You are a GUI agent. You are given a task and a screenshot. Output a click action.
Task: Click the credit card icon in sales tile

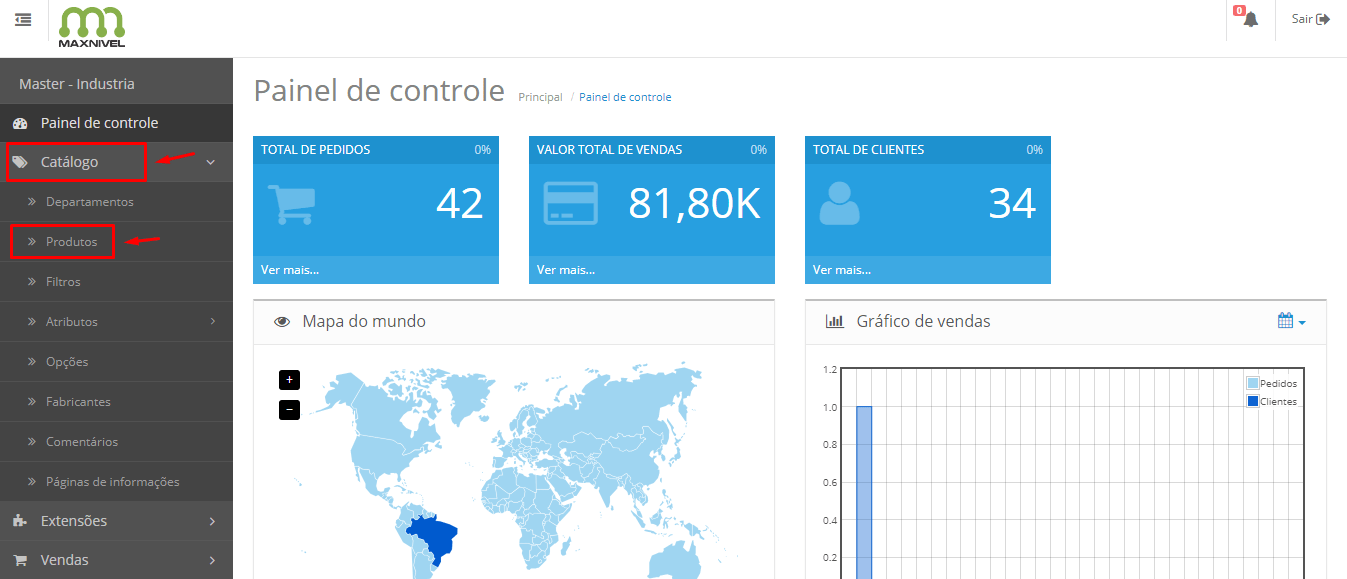tap(570, 203)
